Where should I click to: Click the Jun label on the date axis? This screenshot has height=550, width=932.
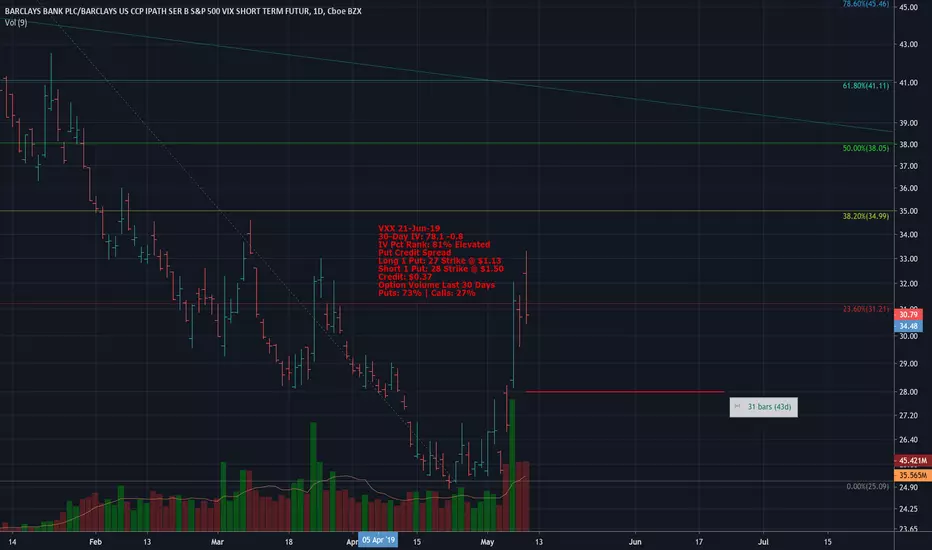pos(635,542)
